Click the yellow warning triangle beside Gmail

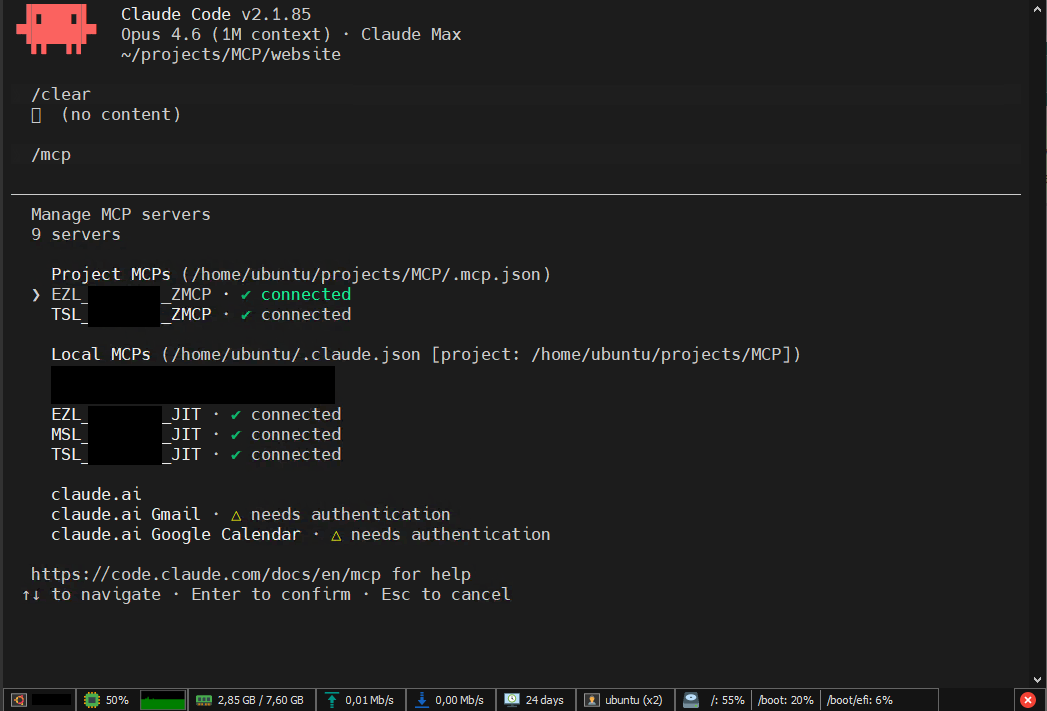coord(236,515)
